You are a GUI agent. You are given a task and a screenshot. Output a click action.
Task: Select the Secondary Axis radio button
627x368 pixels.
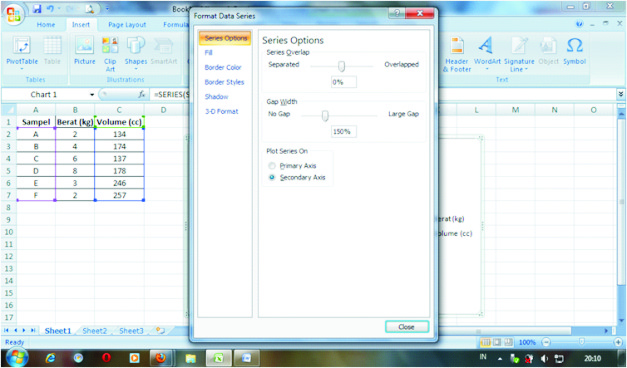coord(272,177)
